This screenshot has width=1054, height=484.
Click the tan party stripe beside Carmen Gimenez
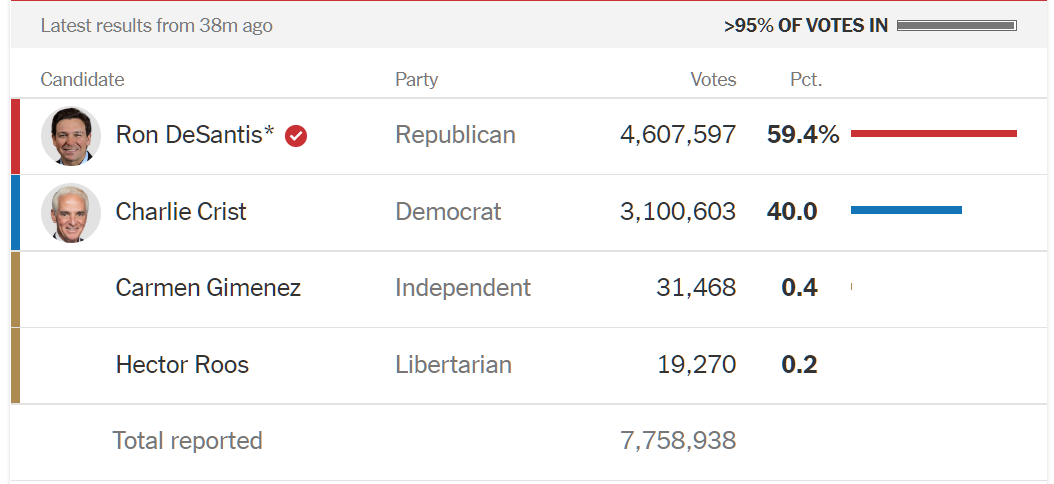point(15,289)
